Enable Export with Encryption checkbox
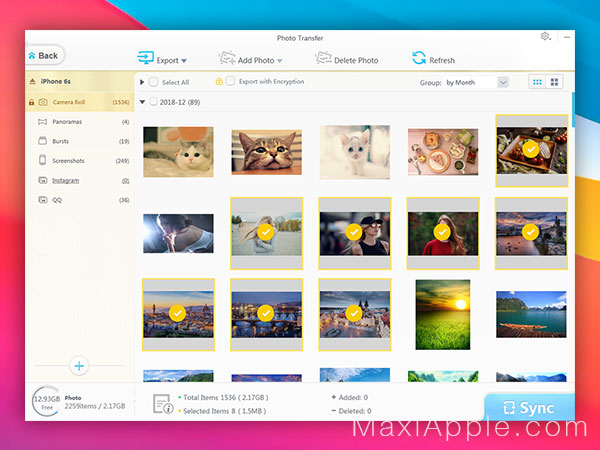600x450 pixels. pyautogui.click(x=230, y=81)
